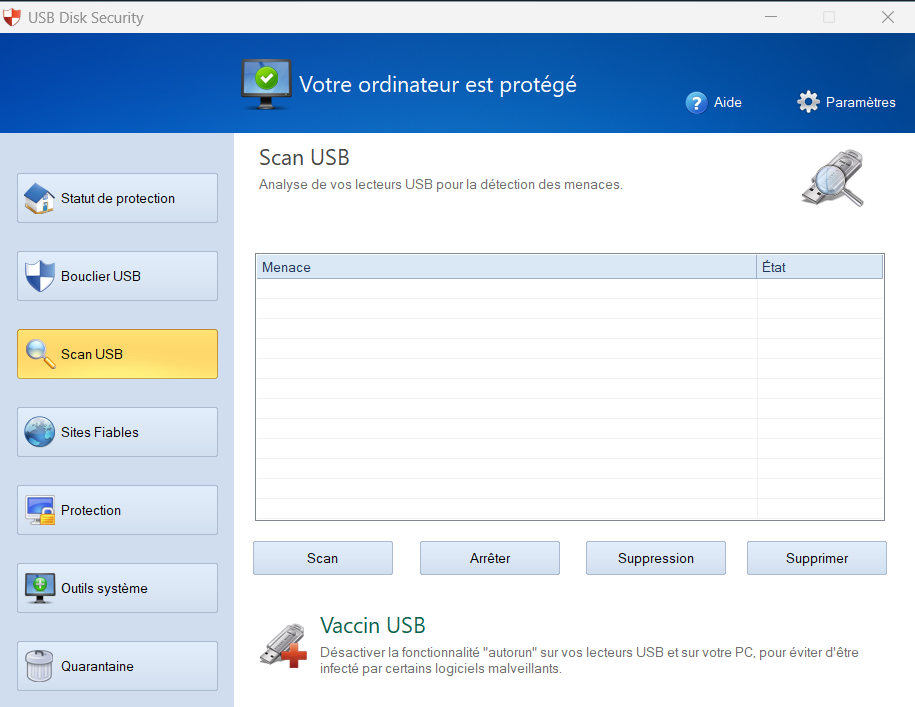915x707 pixels.
Task: Switch to the Quarantaine section
Action: (x=117, y=666)
